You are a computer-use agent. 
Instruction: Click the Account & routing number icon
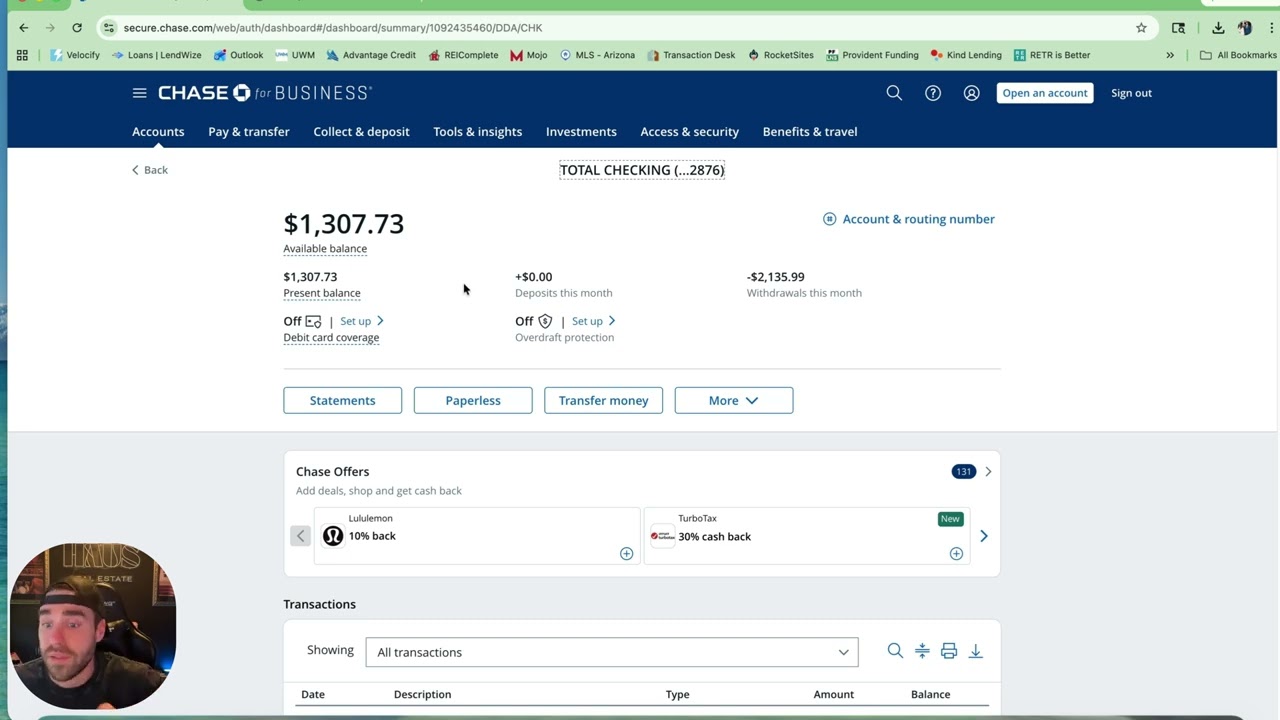coord(829,219)
